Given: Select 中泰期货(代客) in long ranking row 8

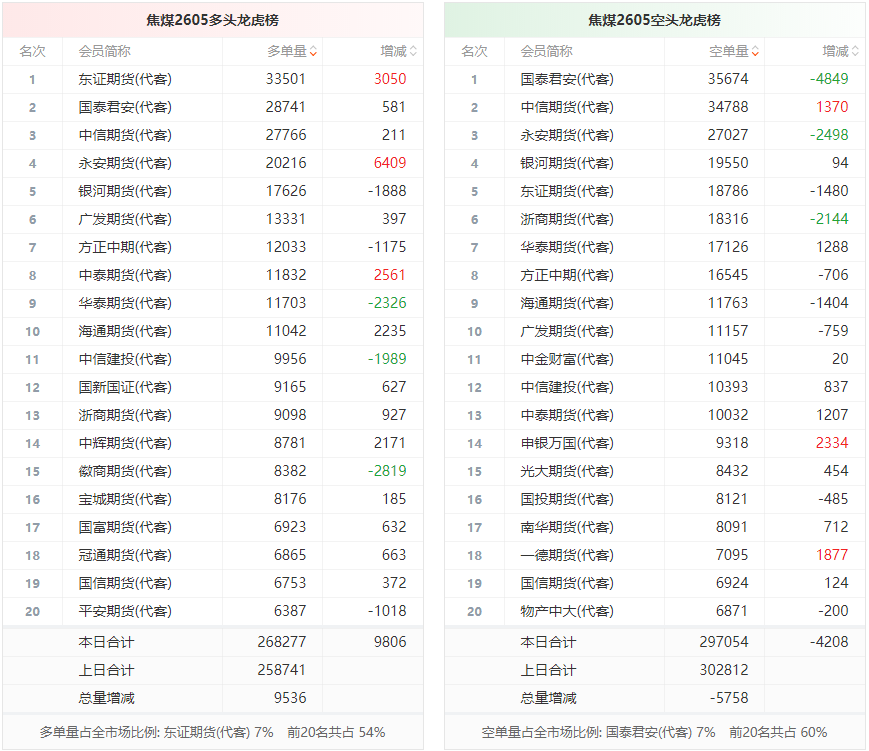Looking at the screenshot, I should tap(125, 275).
